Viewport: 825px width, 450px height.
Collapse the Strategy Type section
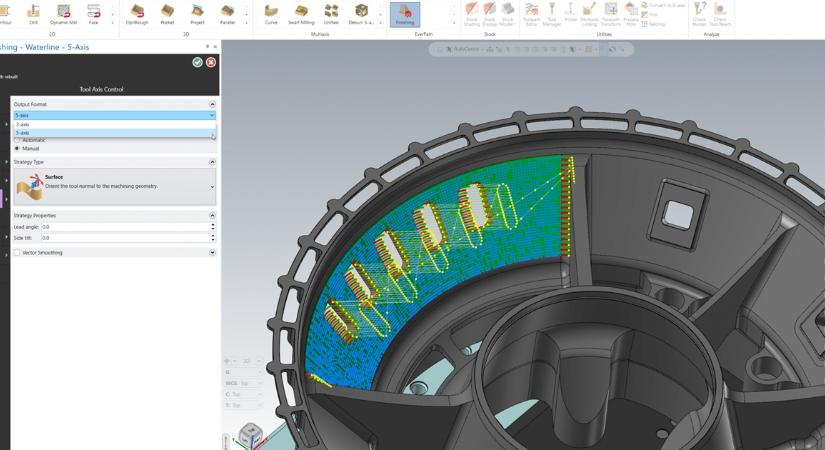click(x=212, y=162)
